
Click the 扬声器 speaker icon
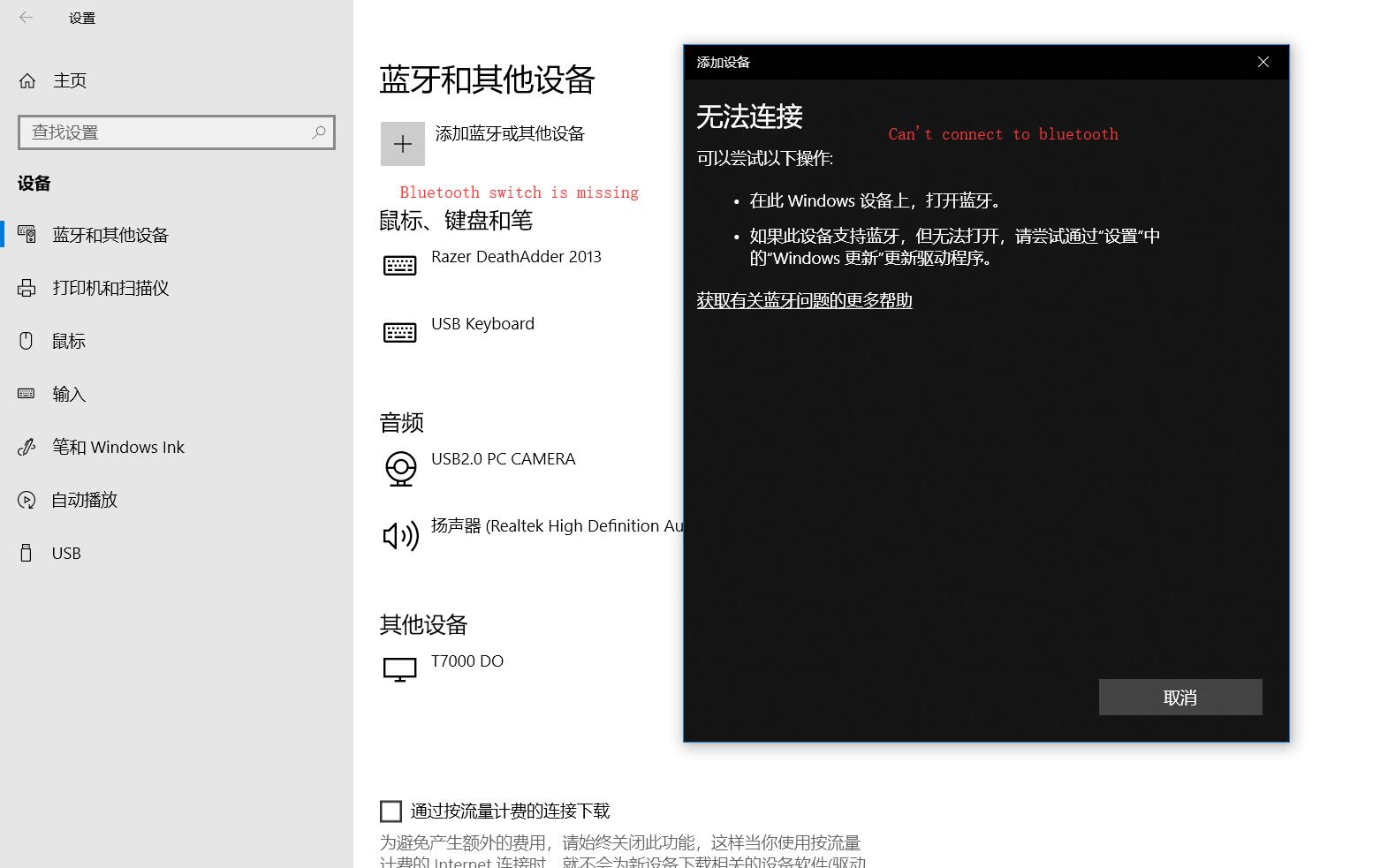400,535
